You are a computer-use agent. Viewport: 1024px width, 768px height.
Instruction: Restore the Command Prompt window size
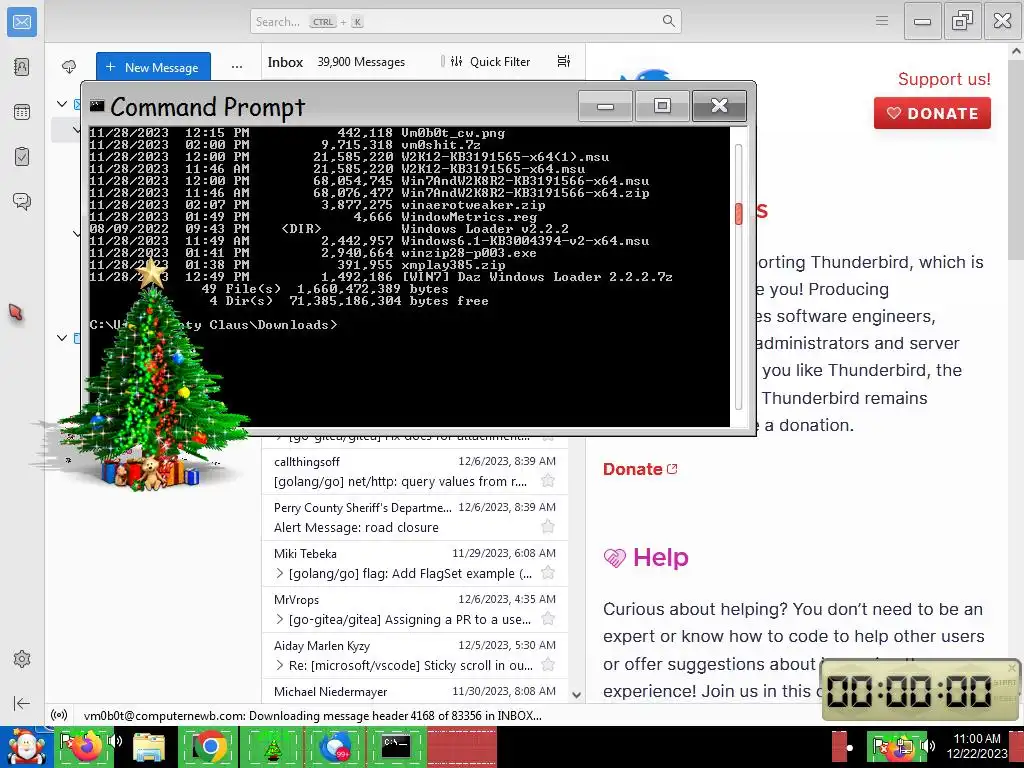tap(662, 106)
